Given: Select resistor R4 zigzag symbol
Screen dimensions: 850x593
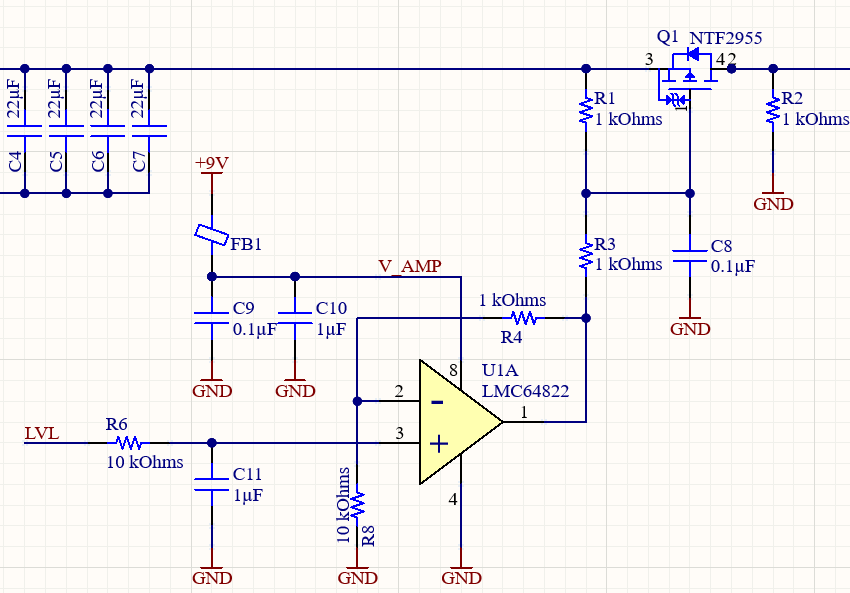Looking at the screenshot, I should [524, 318].
